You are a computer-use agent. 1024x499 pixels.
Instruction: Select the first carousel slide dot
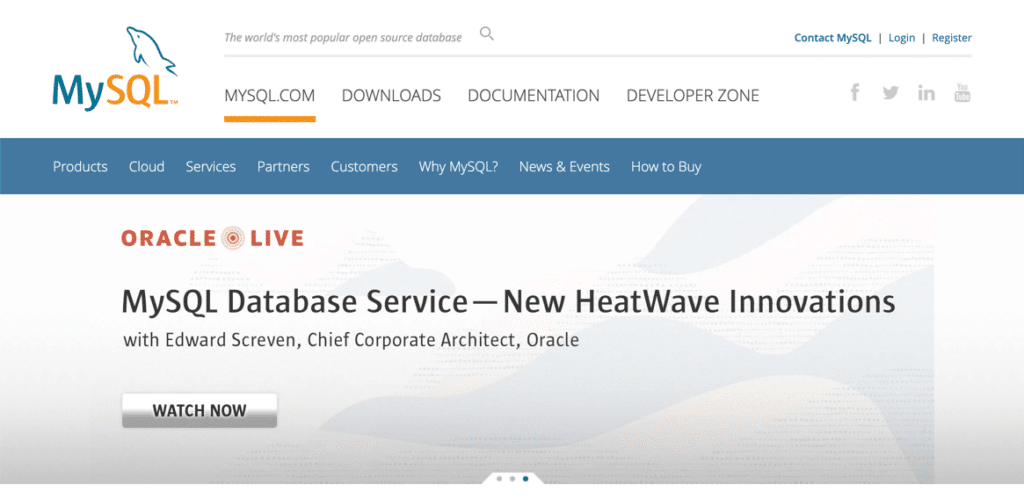pos(499,479)
